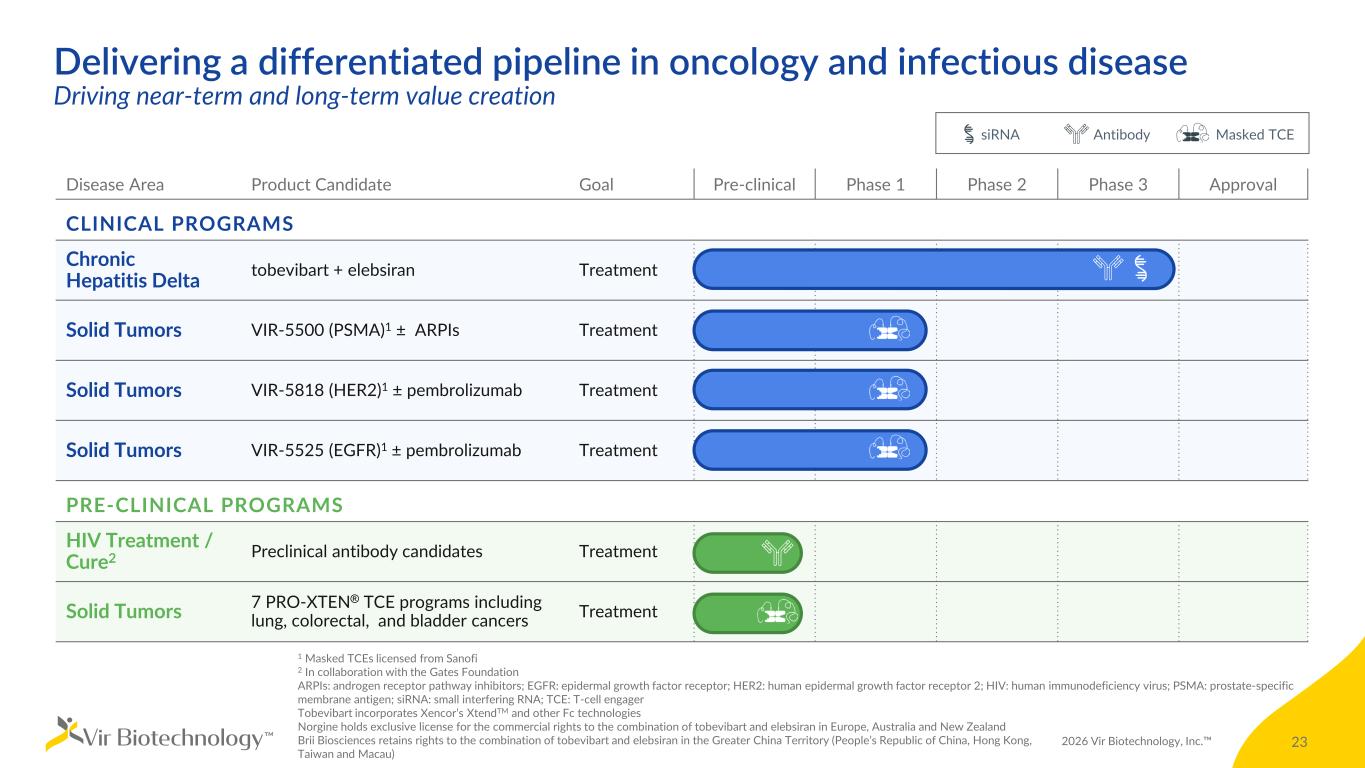Select the Approval column header
The image size is (1365, 768).
tap(1244, 185)
